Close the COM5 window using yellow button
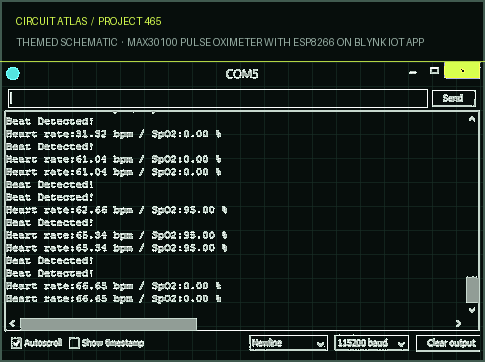Image resolution: width=485 pixels, height=362 pixels. [x=462, y=71]
